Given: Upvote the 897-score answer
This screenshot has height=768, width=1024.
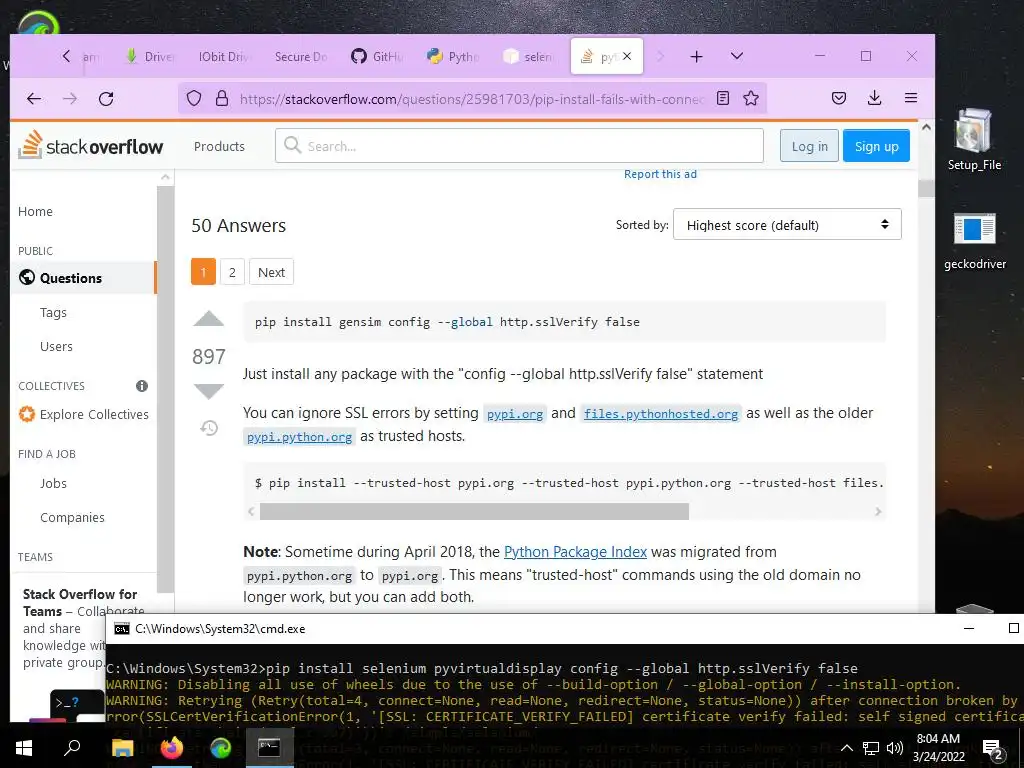Looking at the screenshot, I should coord(209,319).
